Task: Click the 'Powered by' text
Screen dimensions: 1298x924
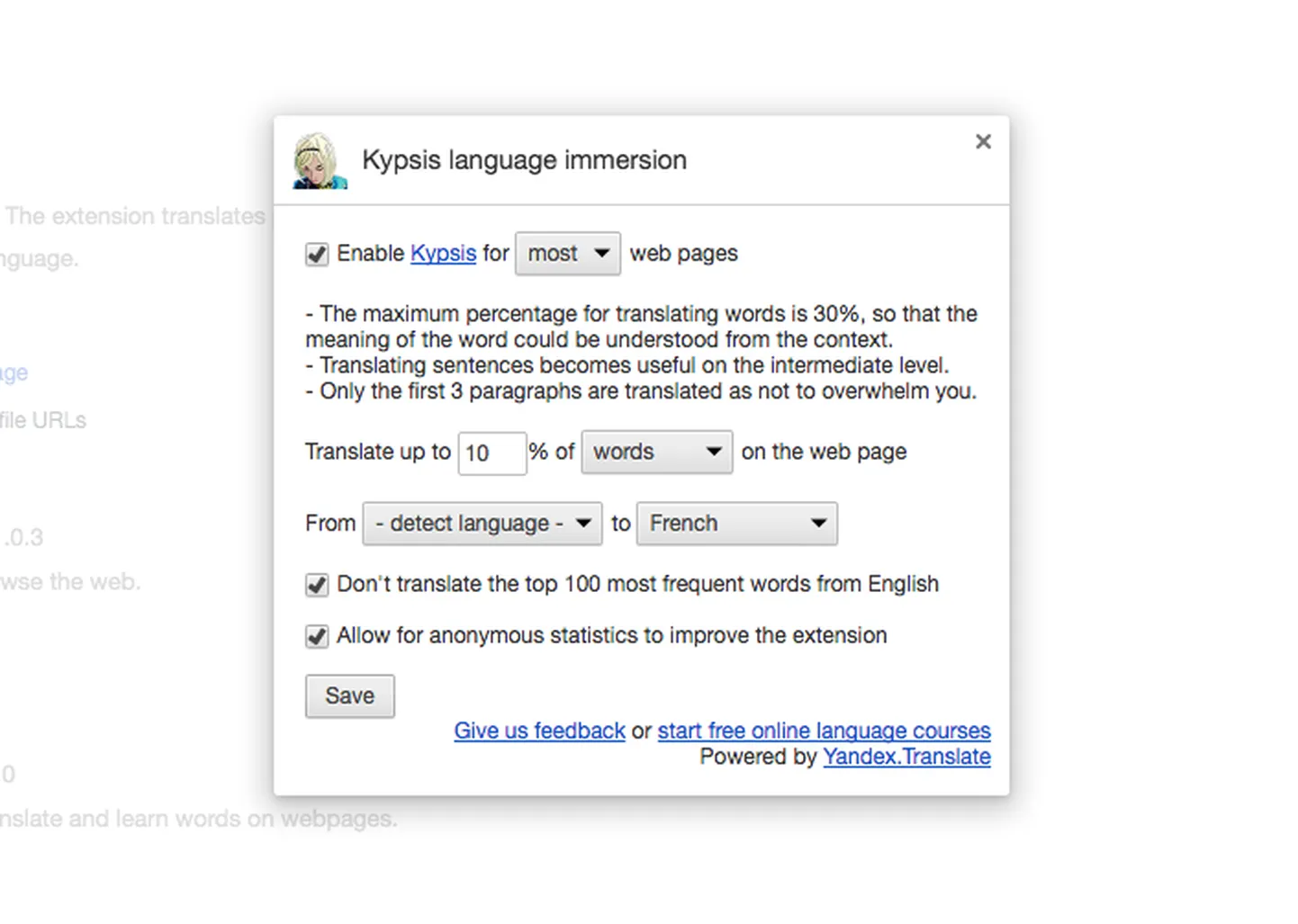Action: (758, 757)
